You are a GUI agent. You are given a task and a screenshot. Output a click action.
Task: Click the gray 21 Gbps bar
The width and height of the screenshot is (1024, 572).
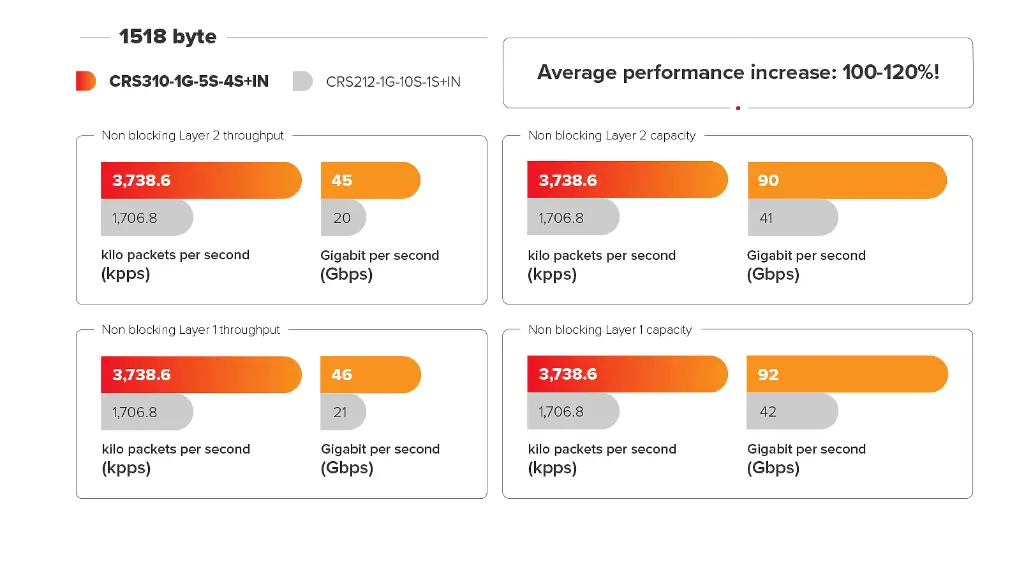click(x=343, y=412)
